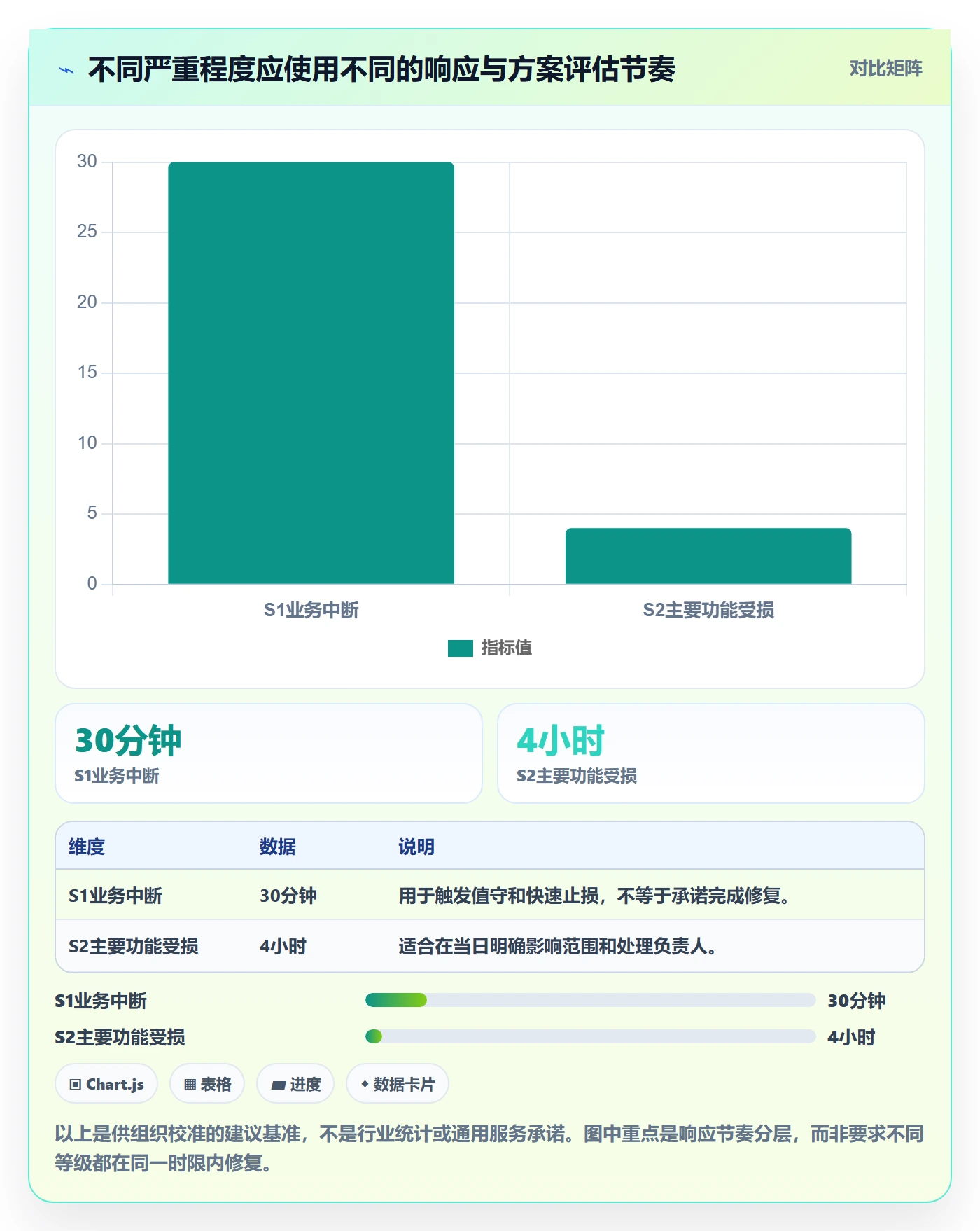The width and height of the screenshot is (980, 1231).
Task: Toggle the 指标值 legend color swatch
Action: coord(461,648)
